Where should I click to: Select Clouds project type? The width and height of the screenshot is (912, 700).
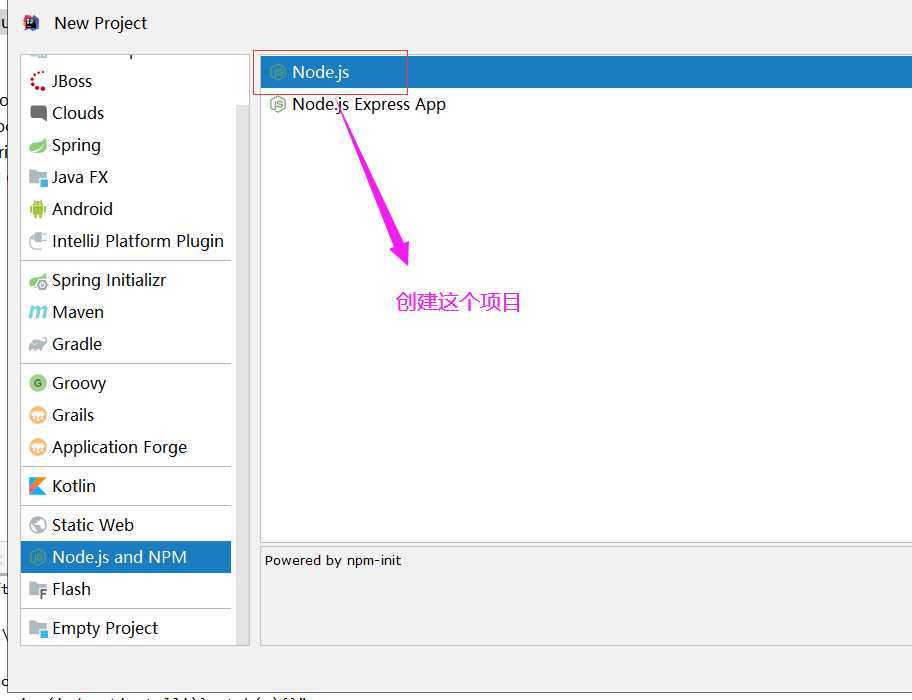[x=78, y=113]
